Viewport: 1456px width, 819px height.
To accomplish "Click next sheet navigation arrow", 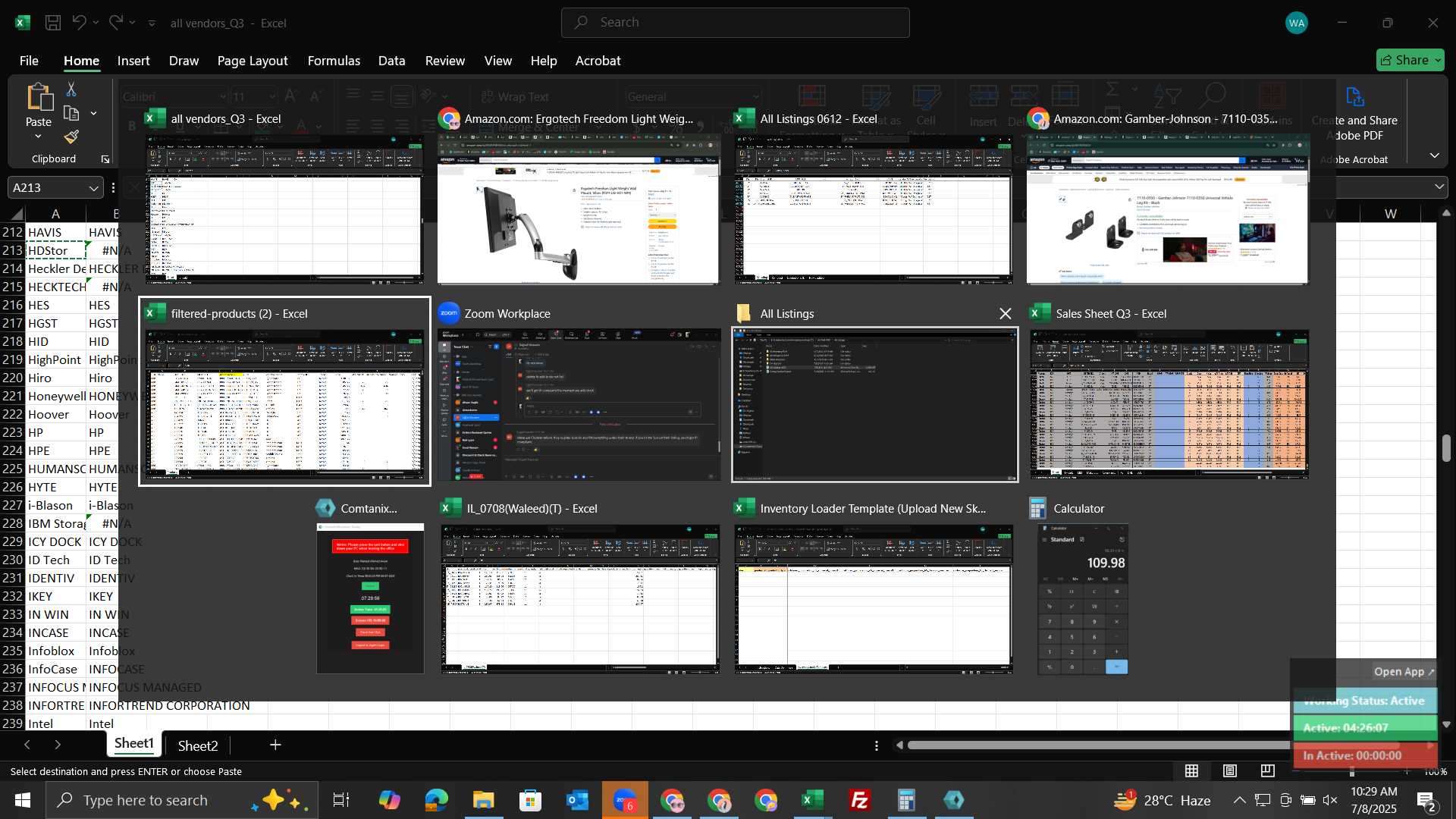I will coord(58,745).
